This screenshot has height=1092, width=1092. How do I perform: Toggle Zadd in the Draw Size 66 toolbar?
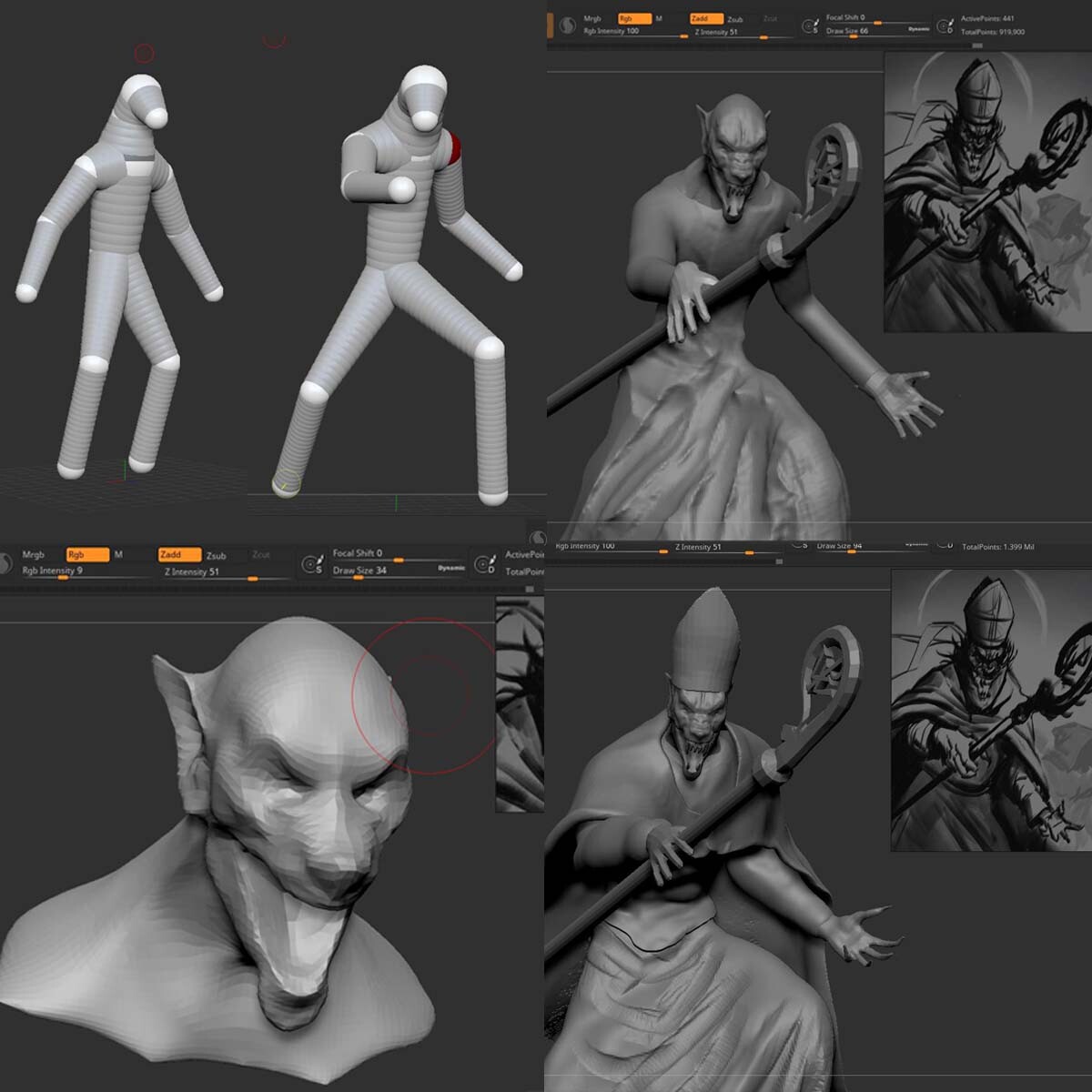pyautogui.click(x=707, y=18)
